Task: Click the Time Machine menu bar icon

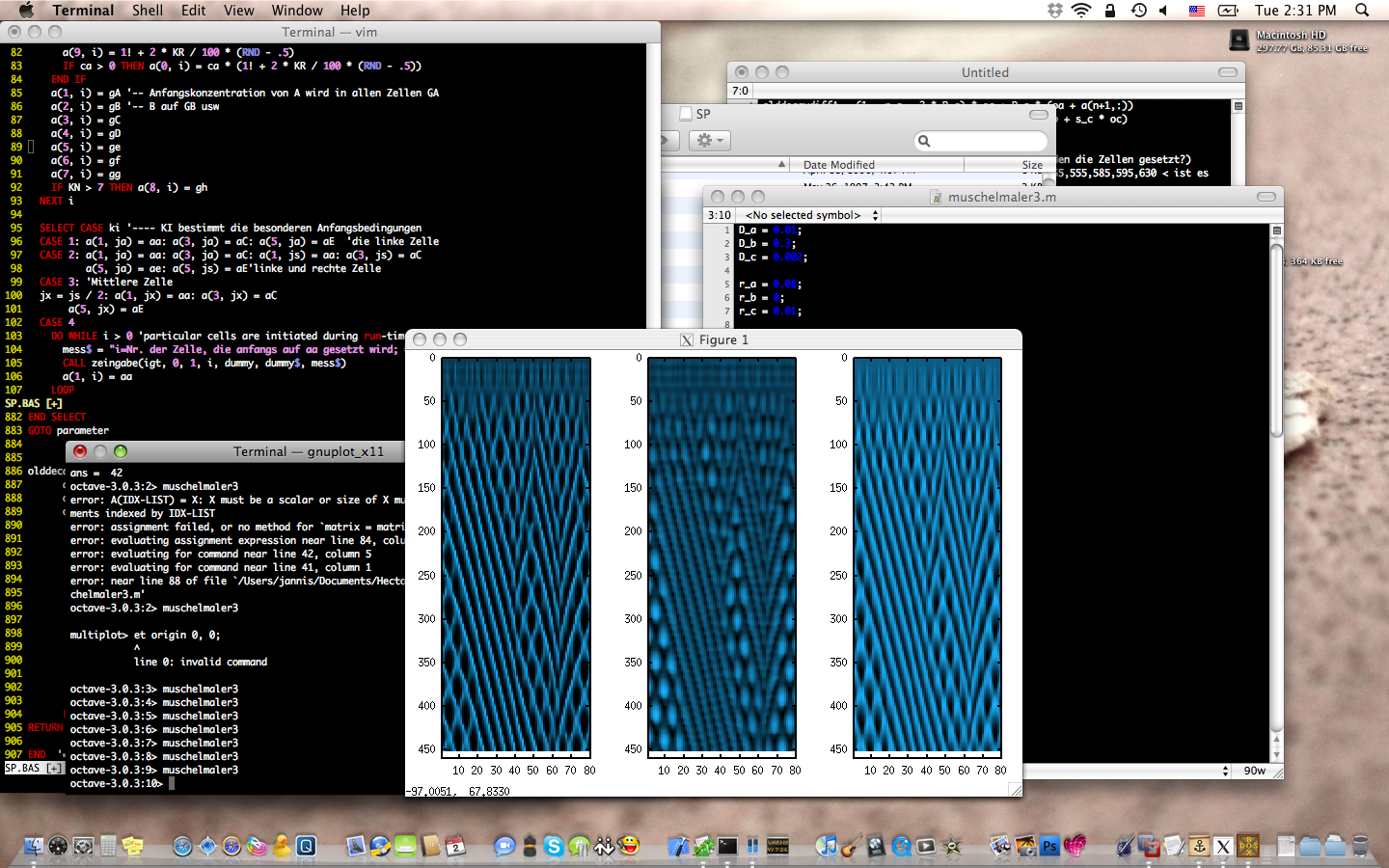Action: click(1139, 11)
